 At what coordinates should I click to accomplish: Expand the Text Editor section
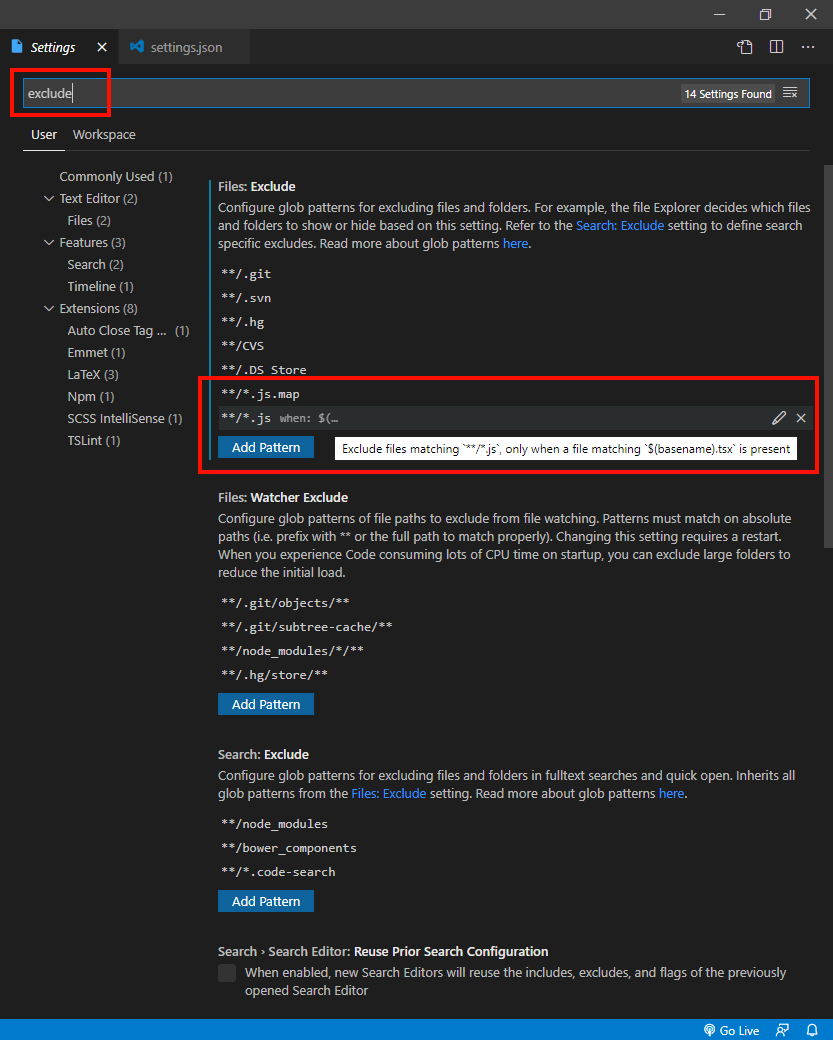[x=48, y=198]
